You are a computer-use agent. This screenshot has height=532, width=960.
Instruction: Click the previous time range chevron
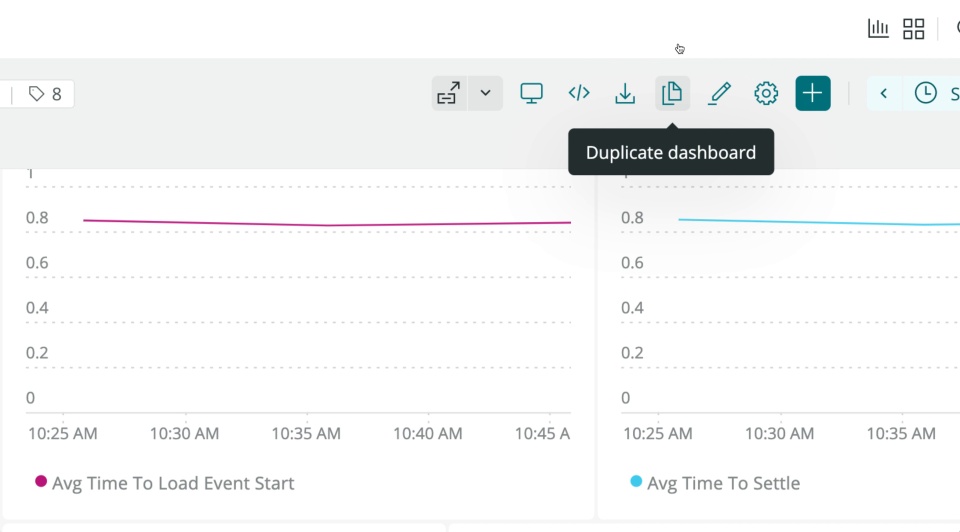tap(883, 94)
